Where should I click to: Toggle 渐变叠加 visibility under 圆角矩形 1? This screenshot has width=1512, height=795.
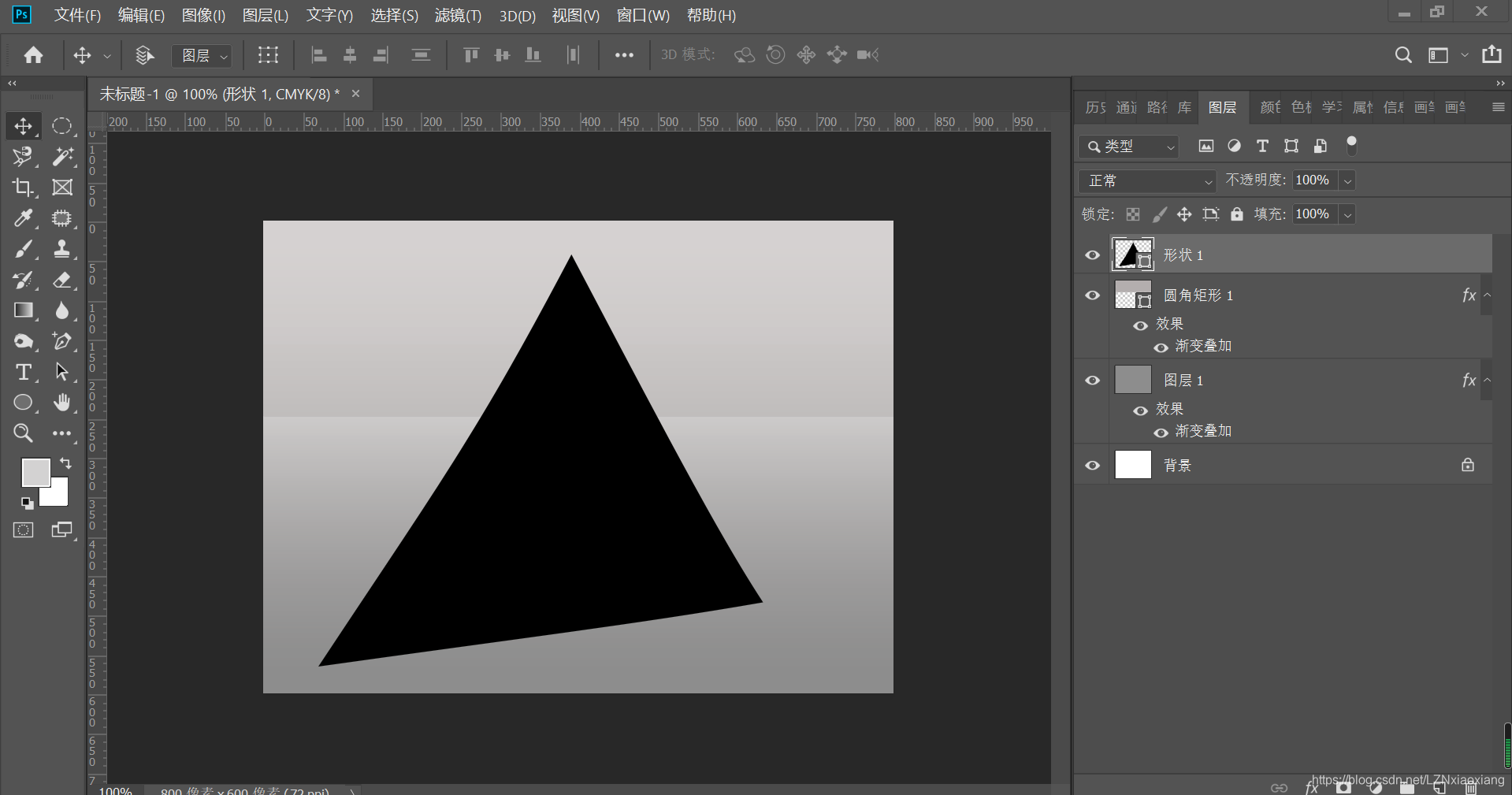(1161, 347)
